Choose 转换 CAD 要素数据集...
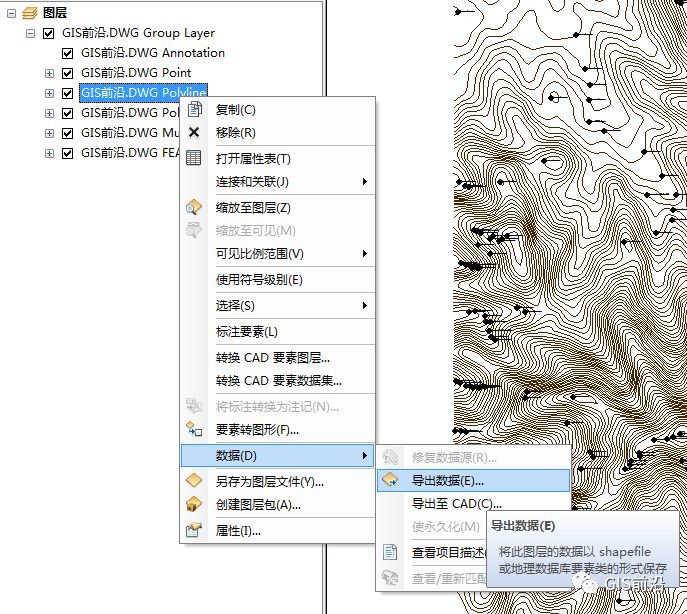 (x=278, y=380)
